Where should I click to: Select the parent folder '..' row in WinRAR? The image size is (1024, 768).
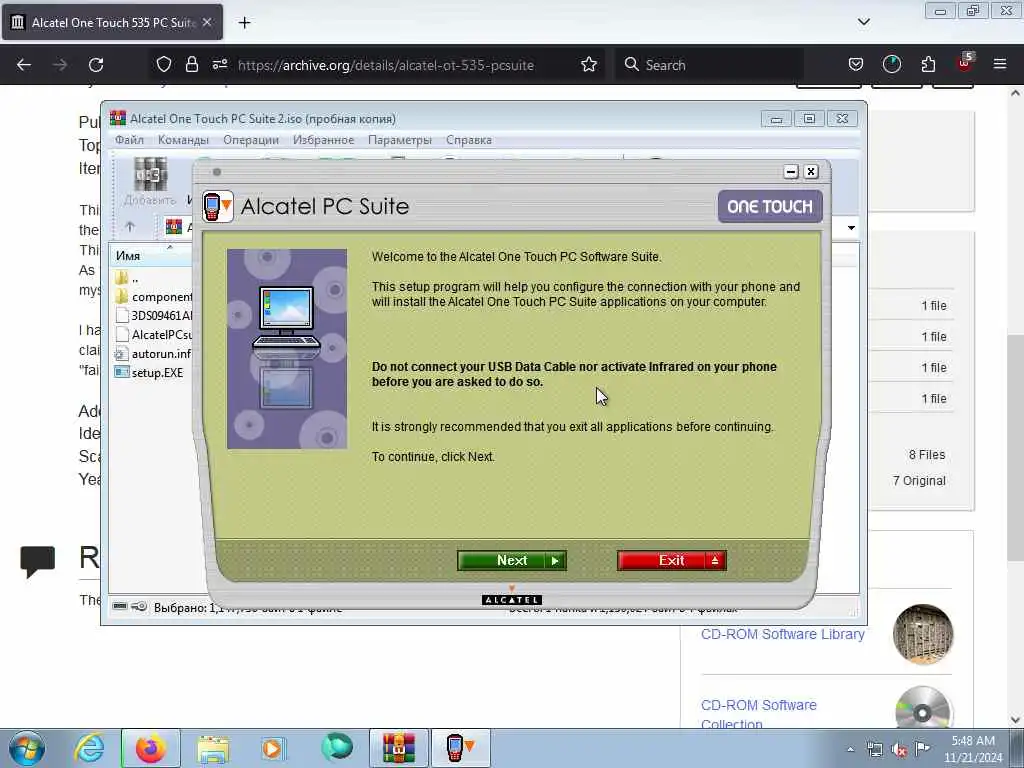tap(153, 278)
